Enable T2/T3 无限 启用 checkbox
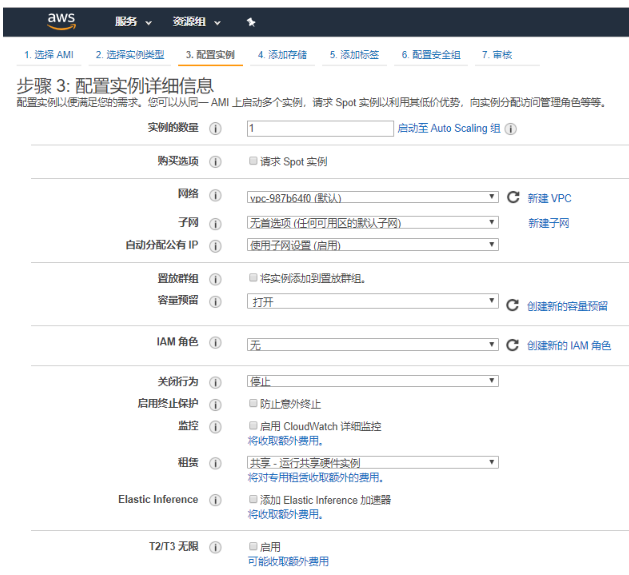629x575 pixels. (x=253, y=546)
